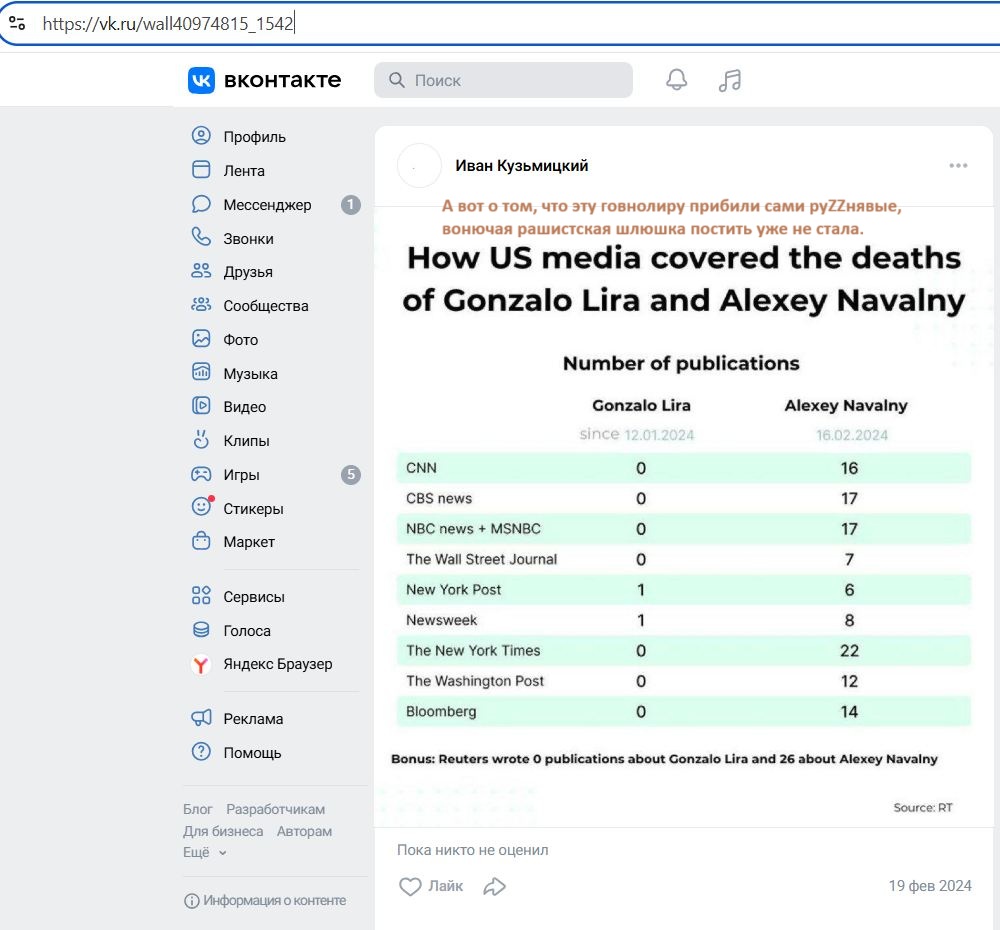This screenshot has height=930, width=1000.
Task: Click the Видео play icon
Action: 201,406
